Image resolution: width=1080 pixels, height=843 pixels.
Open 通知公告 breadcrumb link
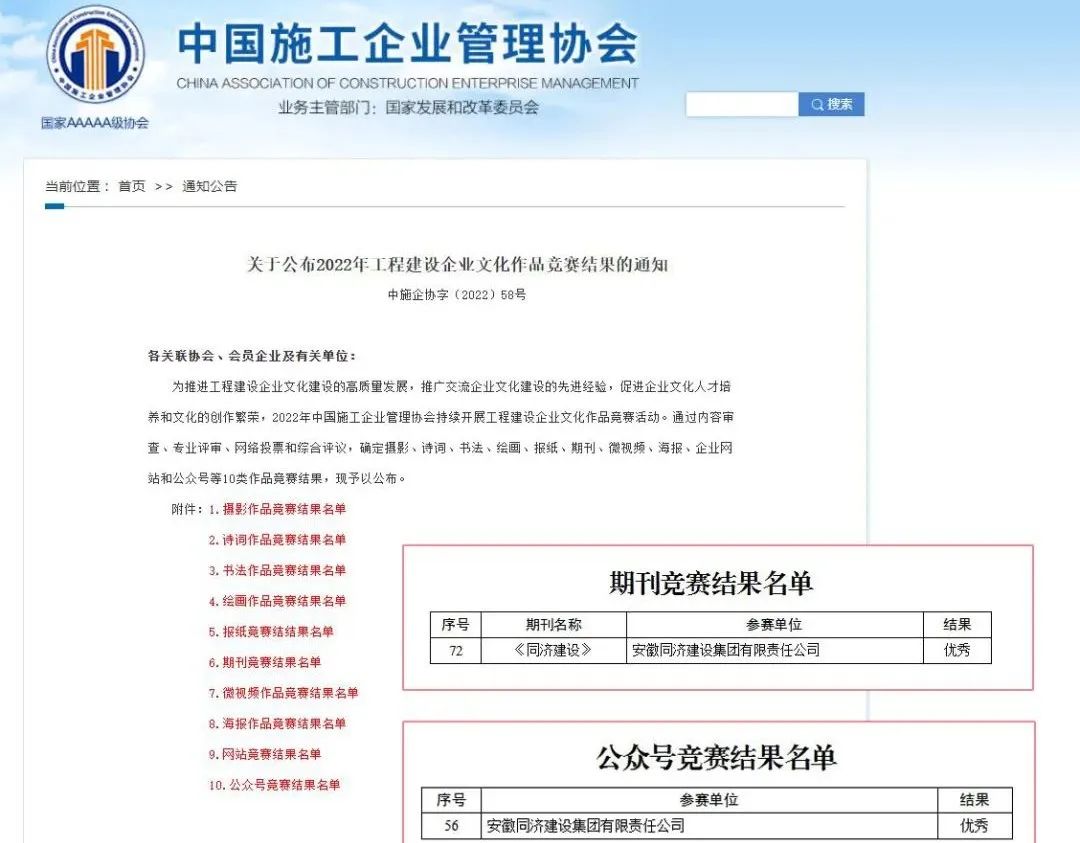click(209, 186)
